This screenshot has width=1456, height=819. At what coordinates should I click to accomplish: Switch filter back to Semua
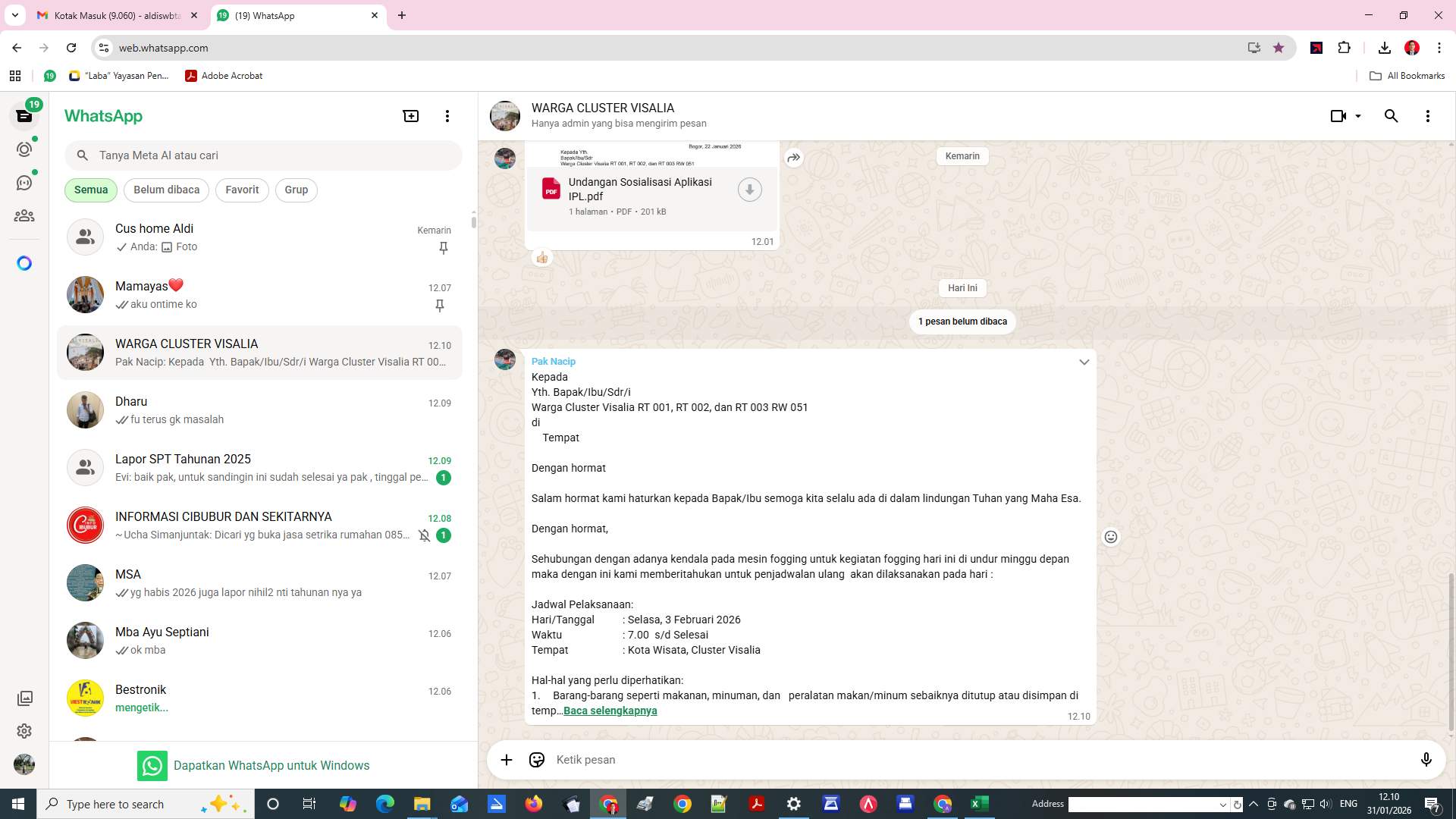(90, 190)
